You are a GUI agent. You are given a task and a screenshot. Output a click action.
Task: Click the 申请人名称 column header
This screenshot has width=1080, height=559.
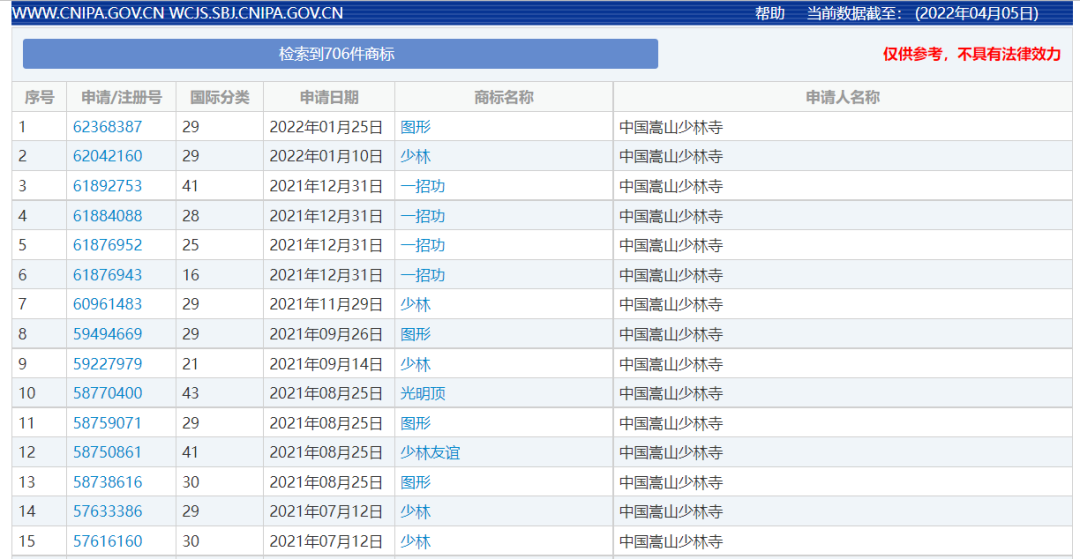pos(843,97)
